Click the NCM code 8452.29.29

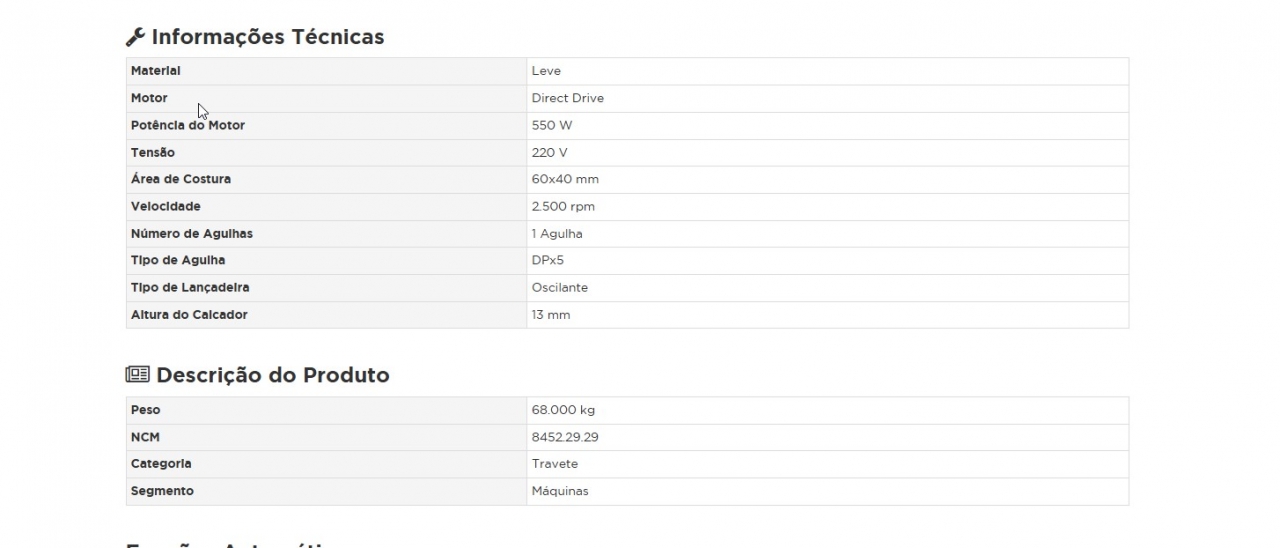pos(565,437)
